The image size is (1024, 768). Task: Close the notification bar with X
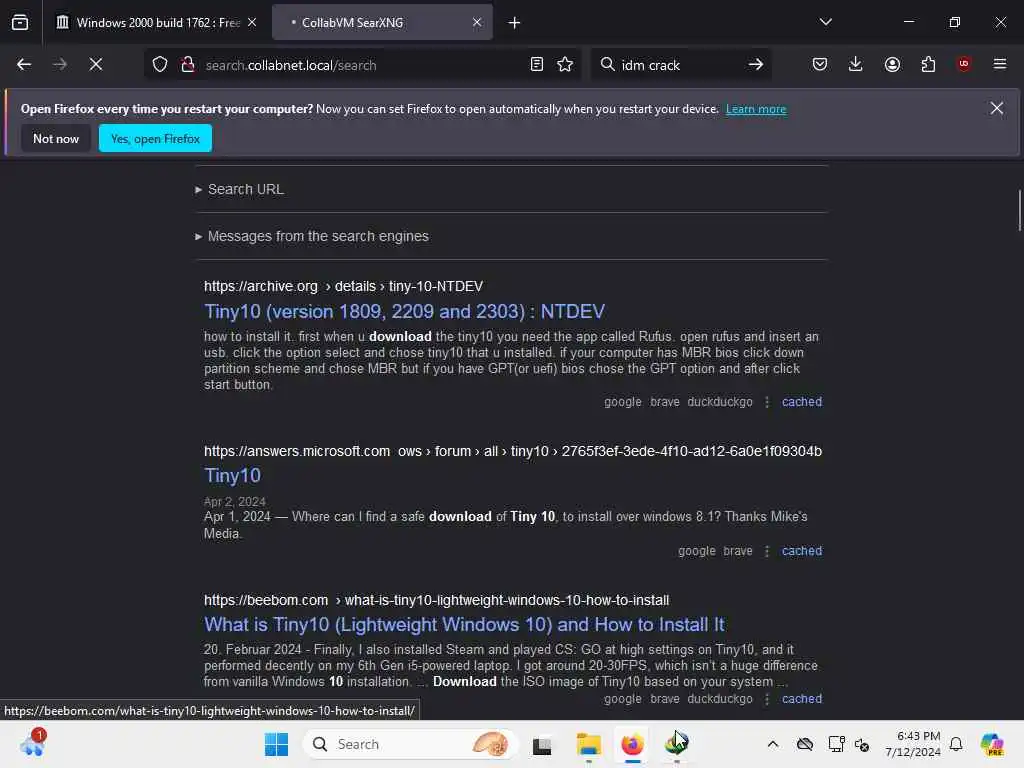(x=997, y=108)
